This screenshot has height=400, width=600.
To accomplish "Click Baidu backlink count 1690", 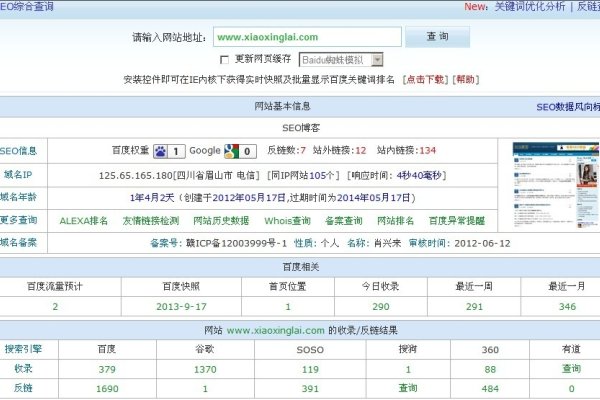I will pyautogui.click(x=107, y=389).
